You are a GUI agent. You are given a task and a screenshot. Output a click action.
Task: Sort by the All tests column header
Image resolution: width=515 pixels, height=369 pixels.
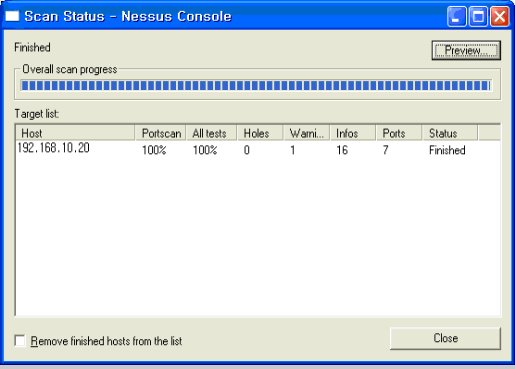pyautogui.click(x=211, y=133)
